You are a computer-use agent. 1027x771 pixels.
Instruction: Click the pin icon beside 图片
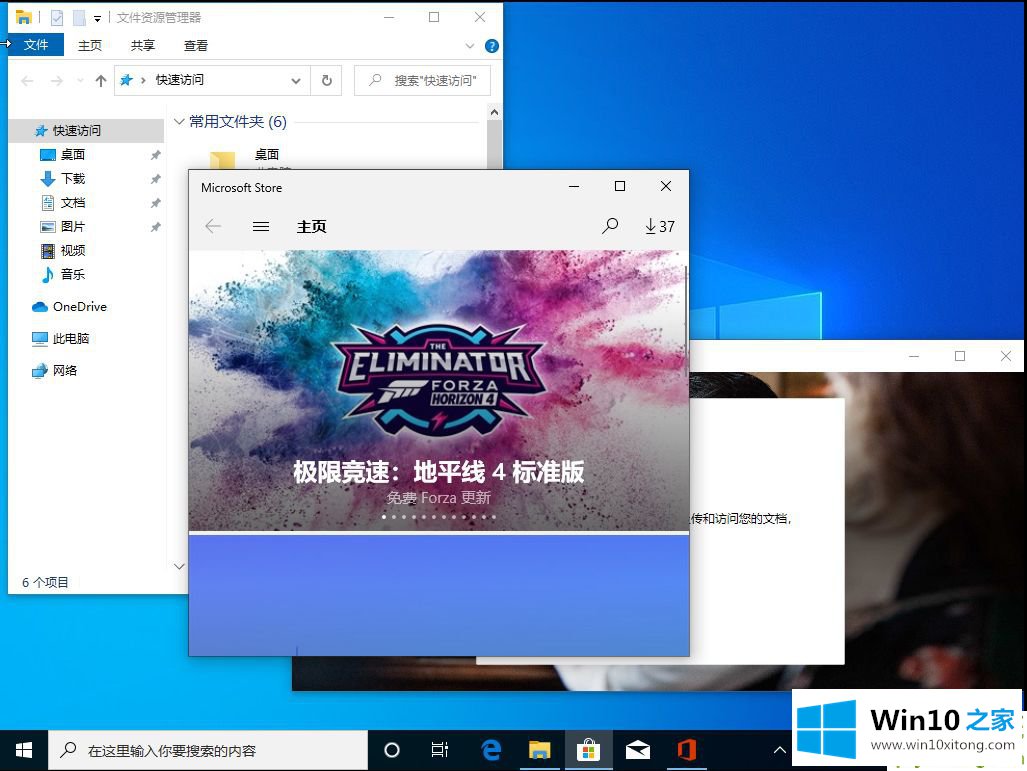tap(155, 227)
